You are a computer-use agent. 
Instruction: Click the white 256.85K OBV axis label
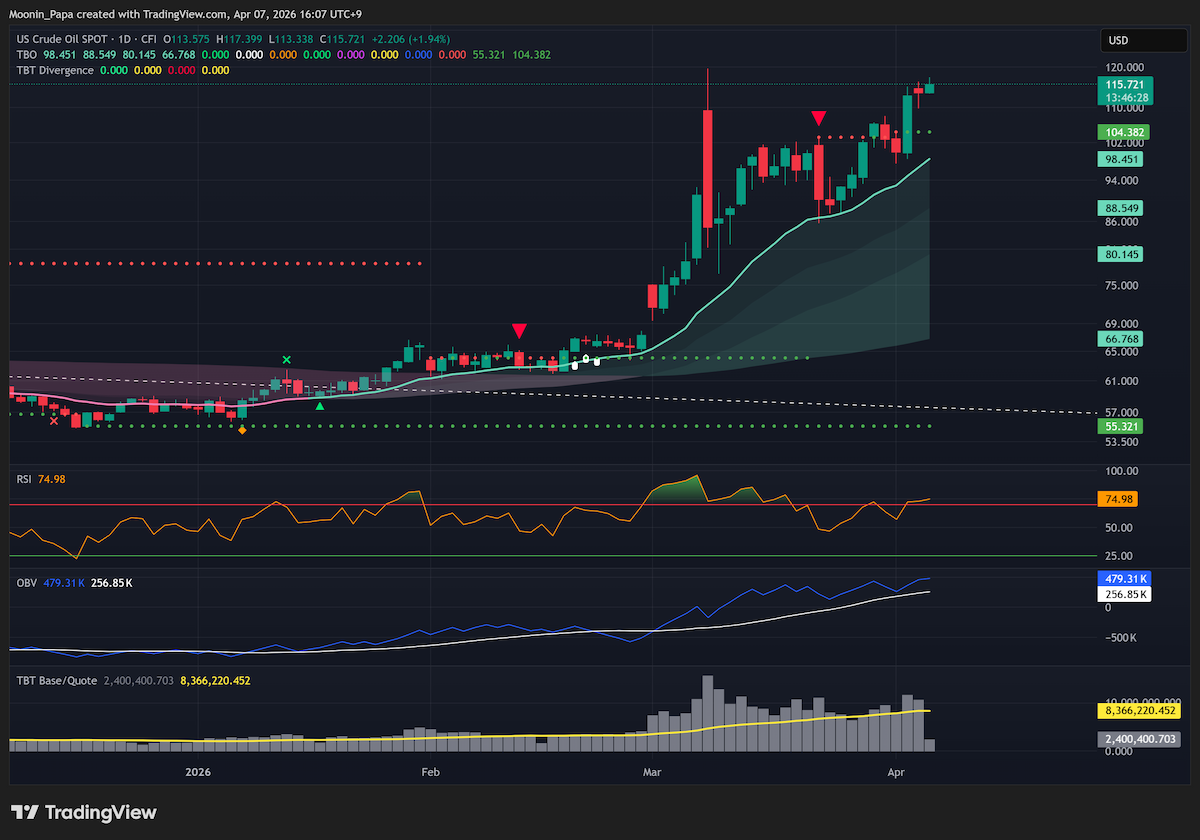click(1125, 593)
